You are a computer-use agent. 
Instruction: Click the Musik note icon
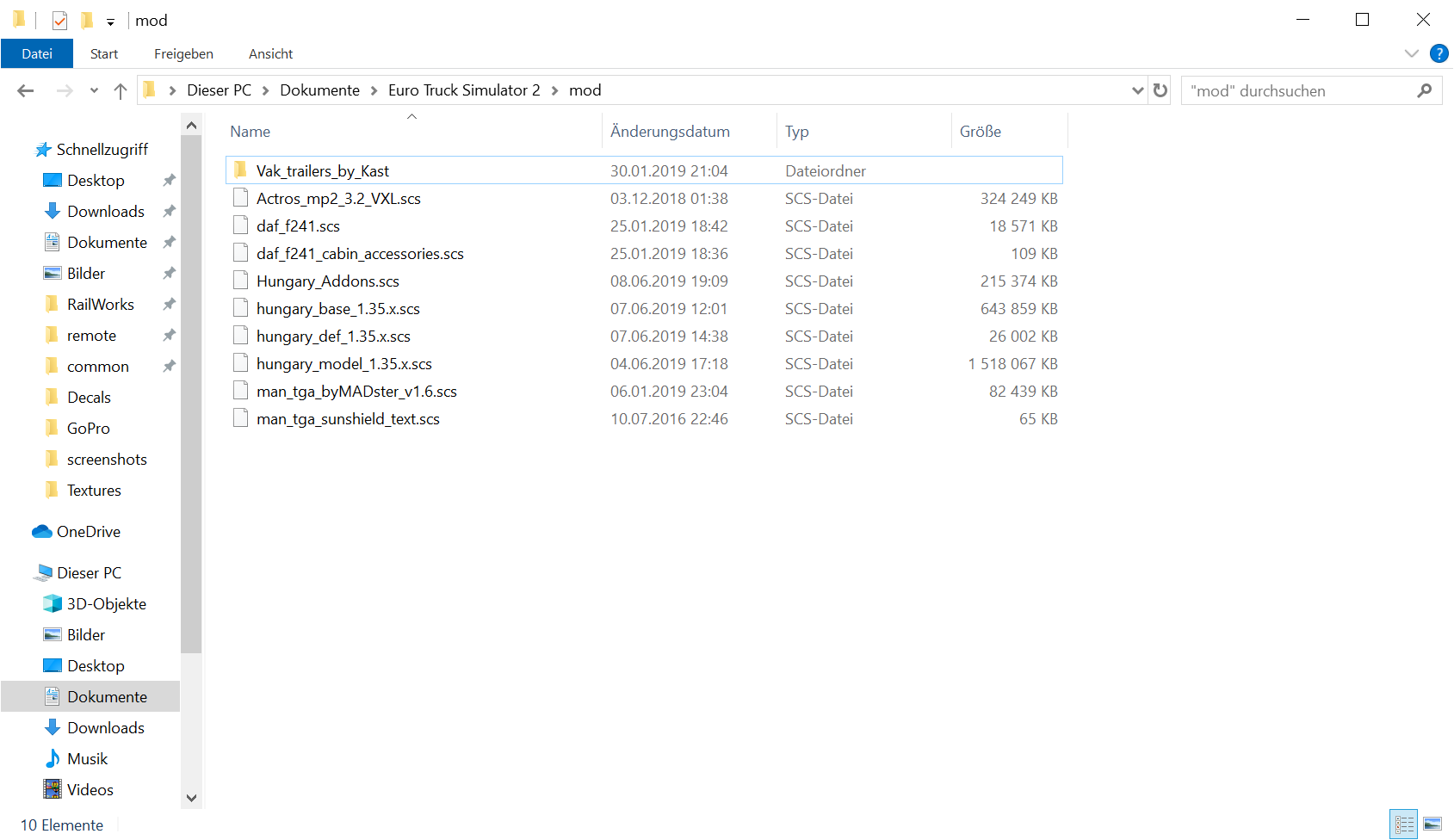[53, 758]
